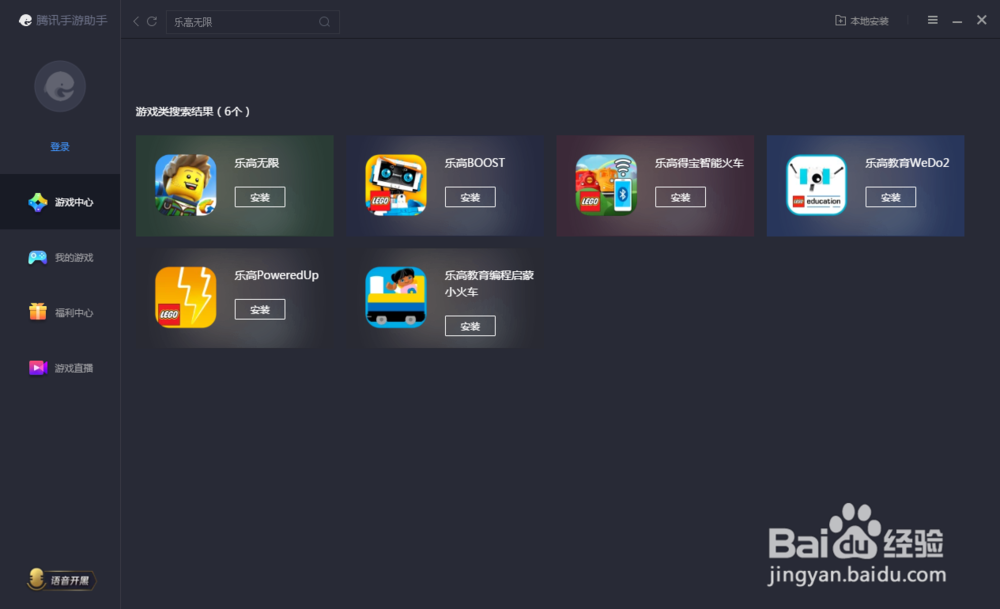Viewport: 1000px width, 609px height.
Task: Click the 乐高得宝智能火车 app icon
Action: pyautogui.click(x=606, y=185)
